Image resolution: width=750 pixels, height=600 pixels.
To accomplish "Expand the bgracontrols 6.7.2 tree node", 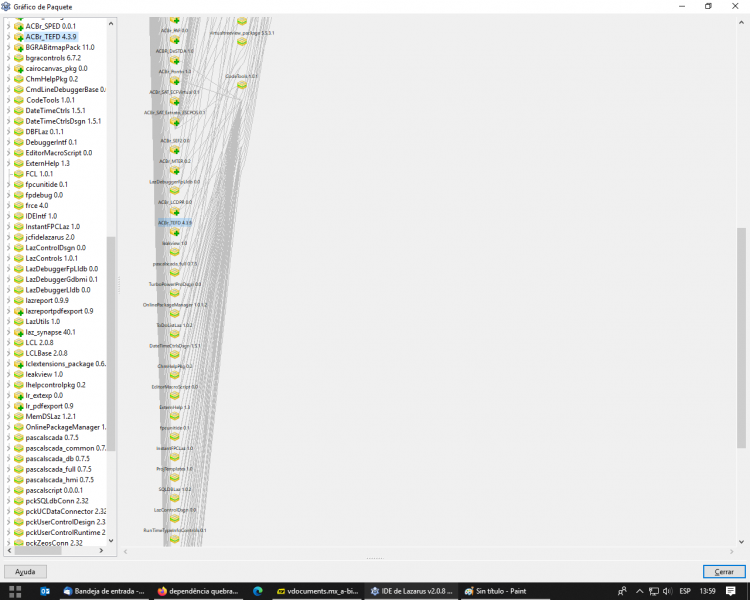I will pyautogui.click(x=9, y=58).
